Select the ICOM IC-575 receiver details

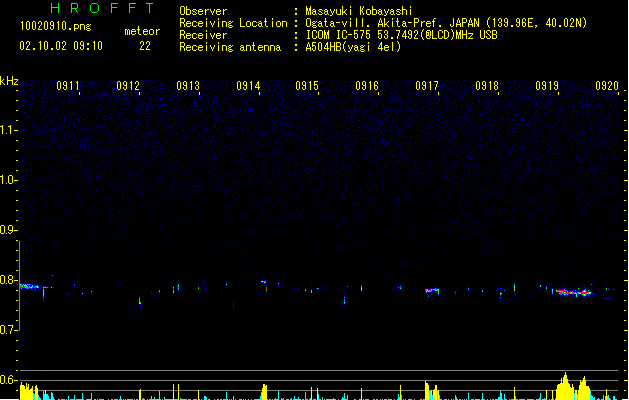(x=402, y=35)
